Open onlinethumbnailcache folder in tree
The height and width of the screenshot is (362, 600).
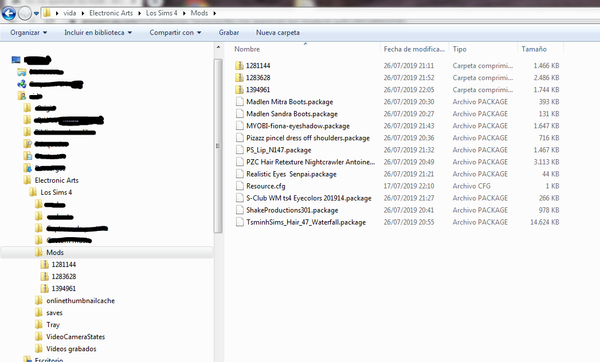80,301
